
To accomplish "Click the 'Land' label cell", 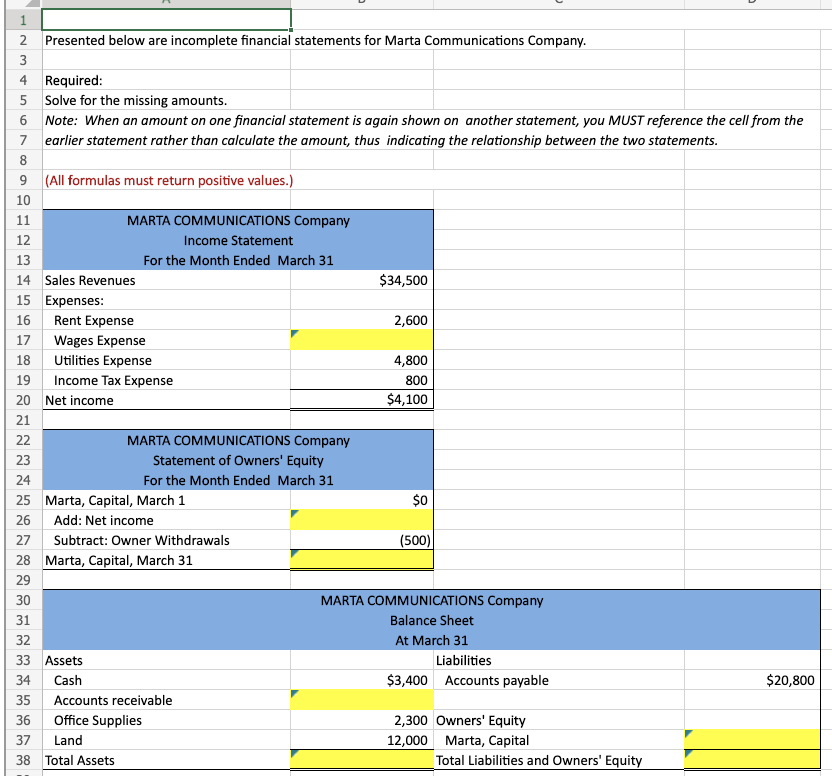I will tap(166, 740).
